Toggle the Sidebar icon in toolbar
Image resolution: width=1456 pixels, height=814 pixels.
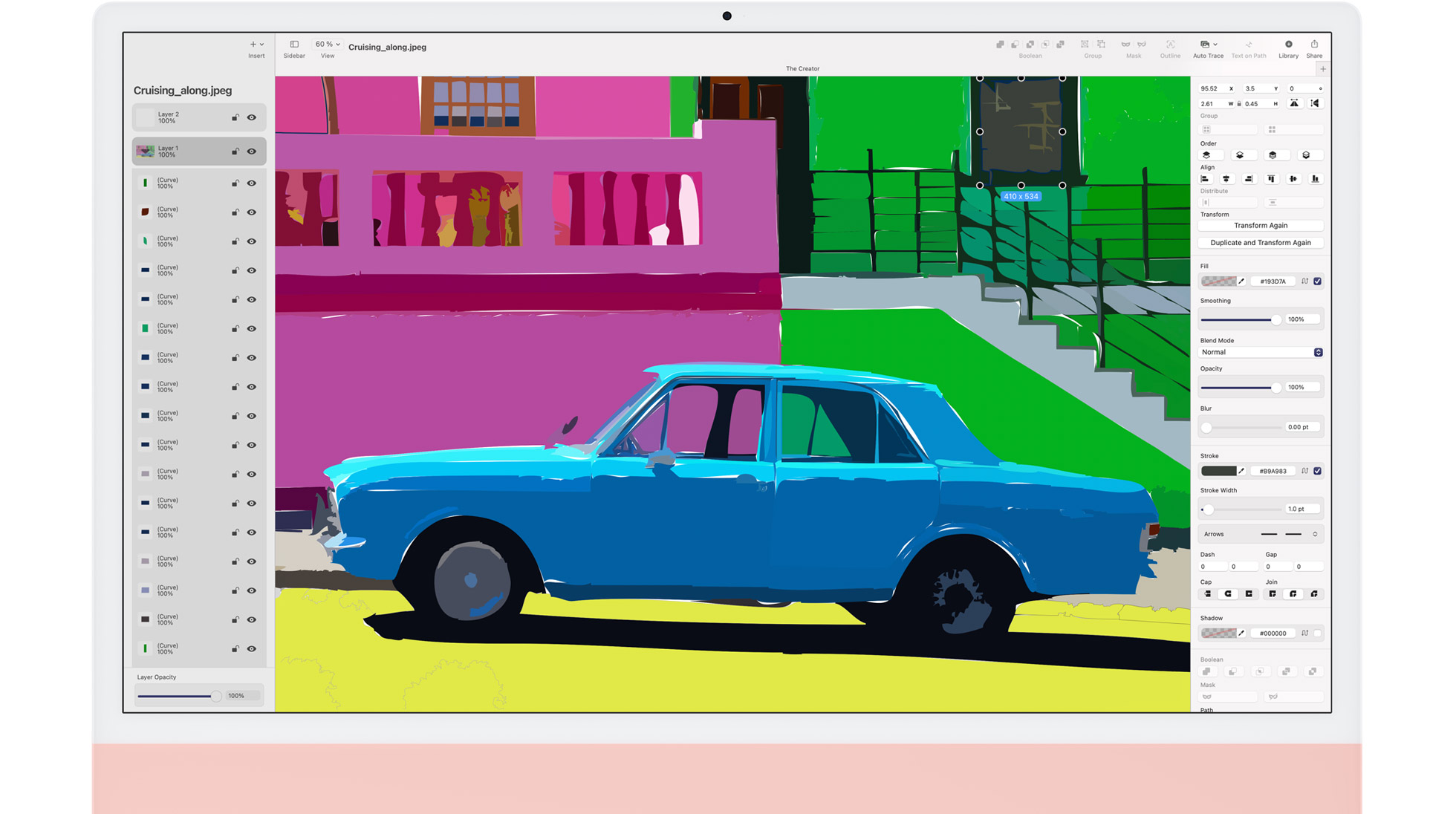click(294, 45)
